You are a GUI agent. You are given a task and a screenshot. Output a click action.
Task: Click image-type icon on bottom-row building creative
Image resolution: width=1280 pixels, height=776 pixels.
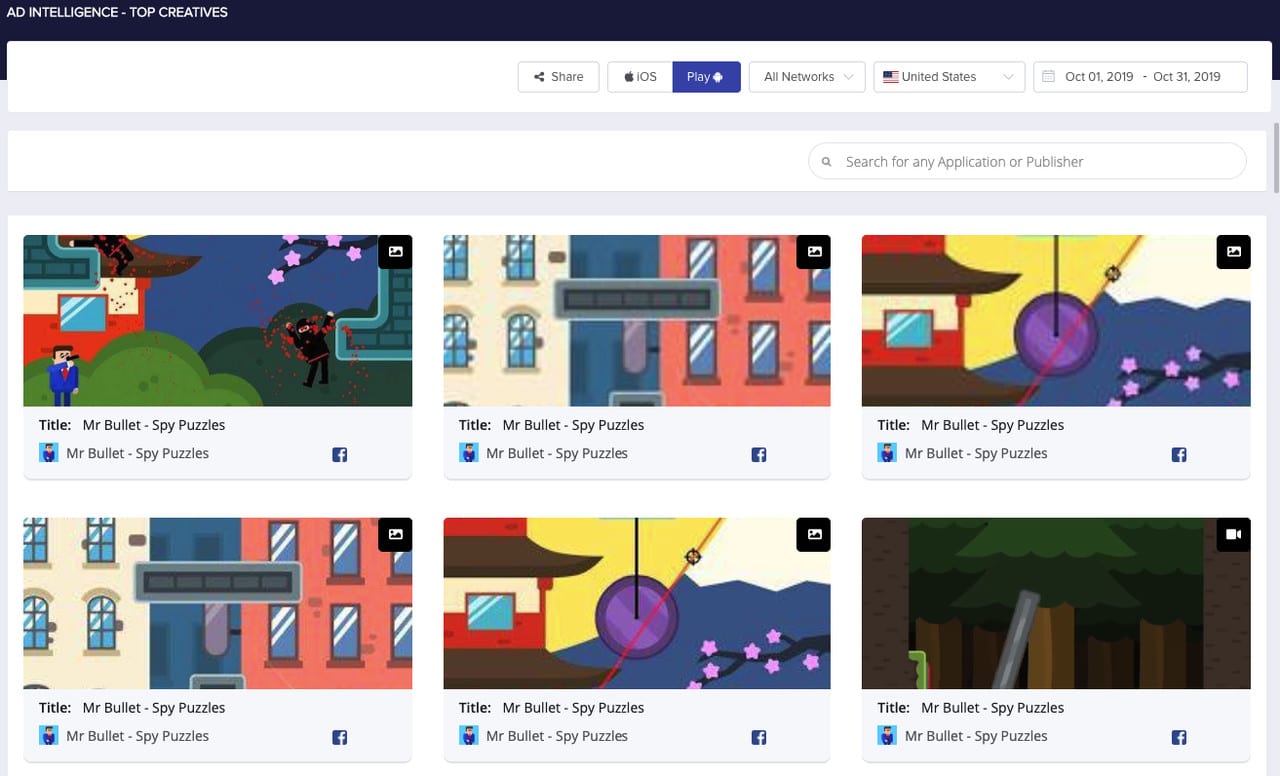[395, 535]
